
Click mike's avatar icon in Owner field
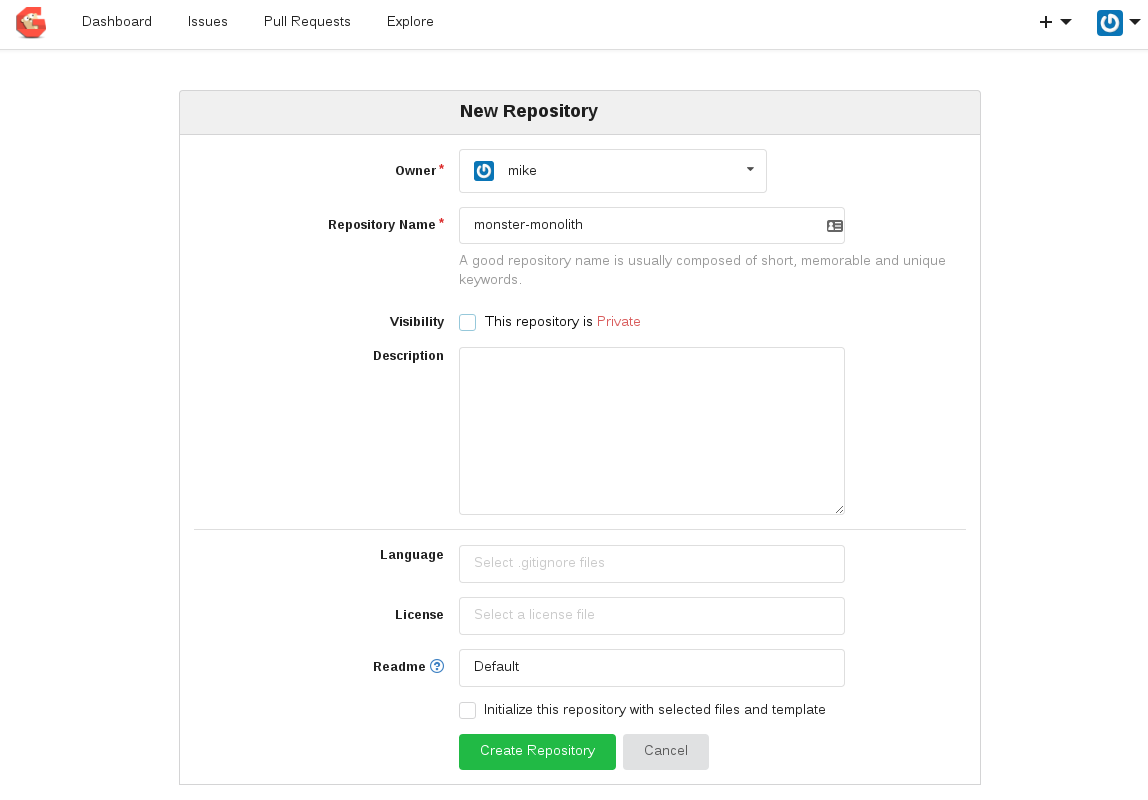click(484, 171)
